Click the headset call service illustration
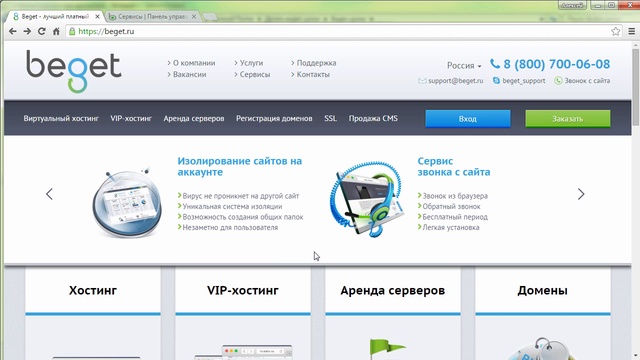The image size is (640, 360). click(366, 199)
